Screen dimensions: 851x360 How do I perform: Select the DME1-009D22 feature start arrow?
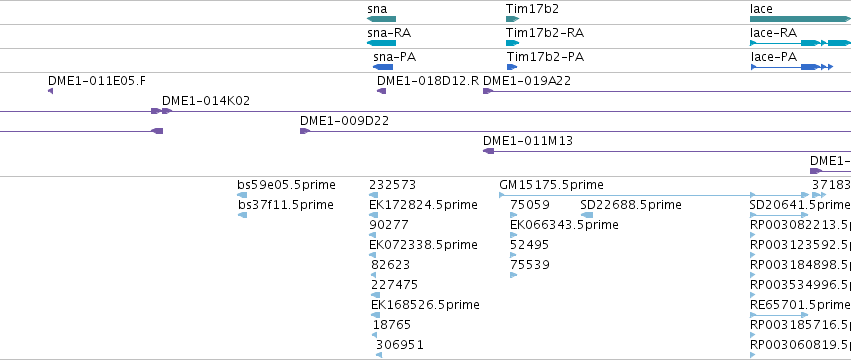(305, 131)
